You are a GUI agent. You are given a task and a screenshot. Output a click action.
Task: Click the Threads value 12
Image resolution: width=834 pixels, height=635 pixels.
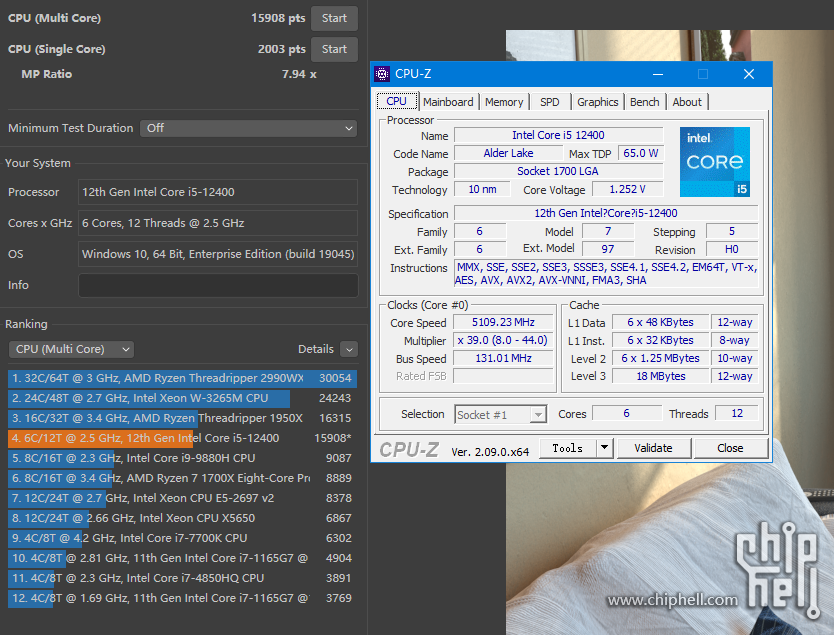click(x=737, y=413)
